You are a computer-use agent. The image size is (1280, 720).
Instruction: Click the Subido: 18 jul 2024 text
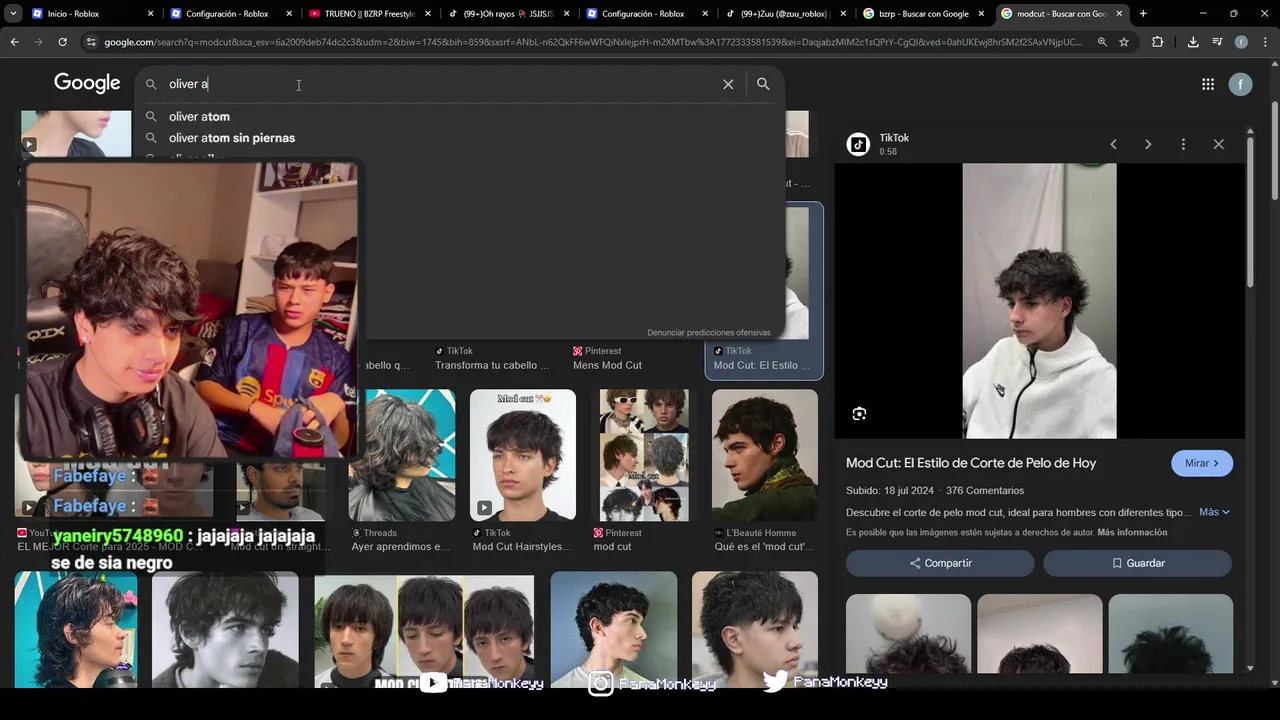tap(889, 491)
